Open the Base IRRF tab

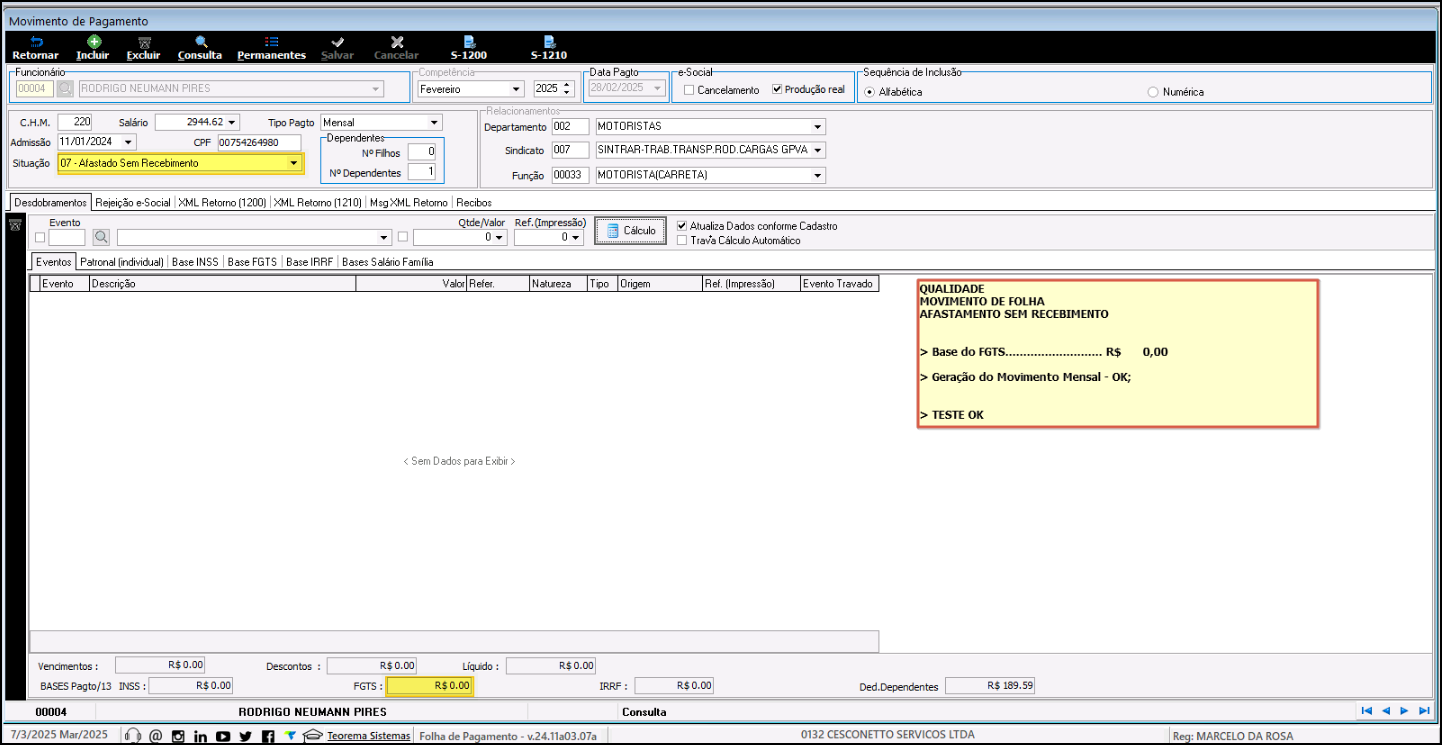(x=310, y=262)
